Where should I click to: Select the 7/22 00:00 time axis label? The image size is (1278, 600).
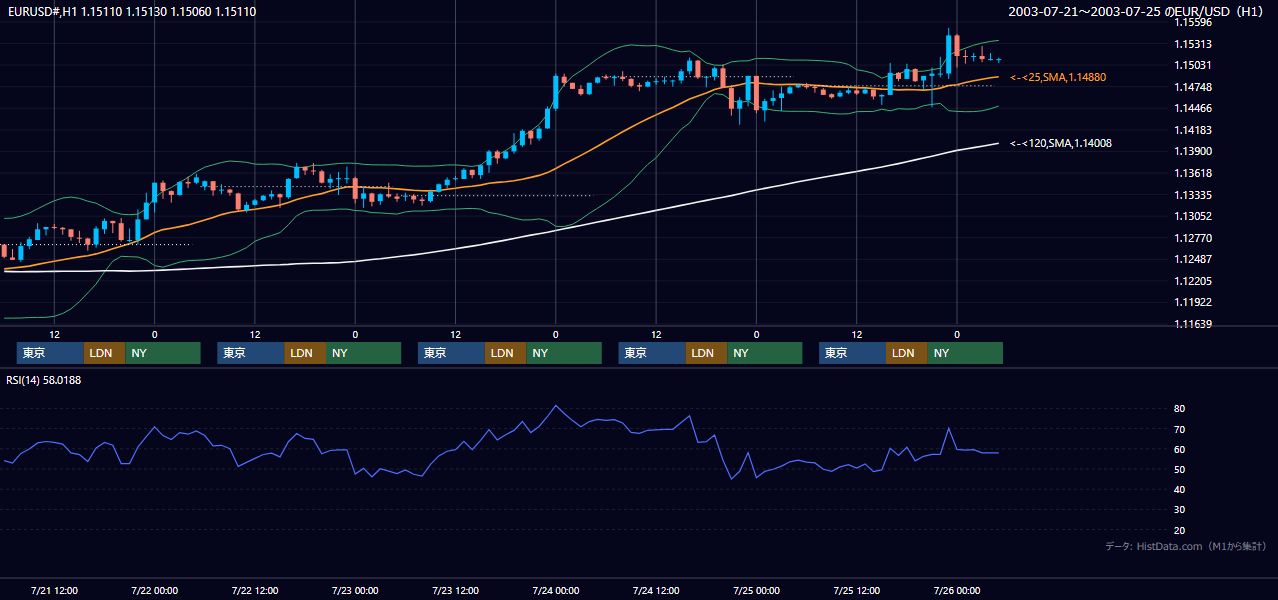tap(154, 590)
